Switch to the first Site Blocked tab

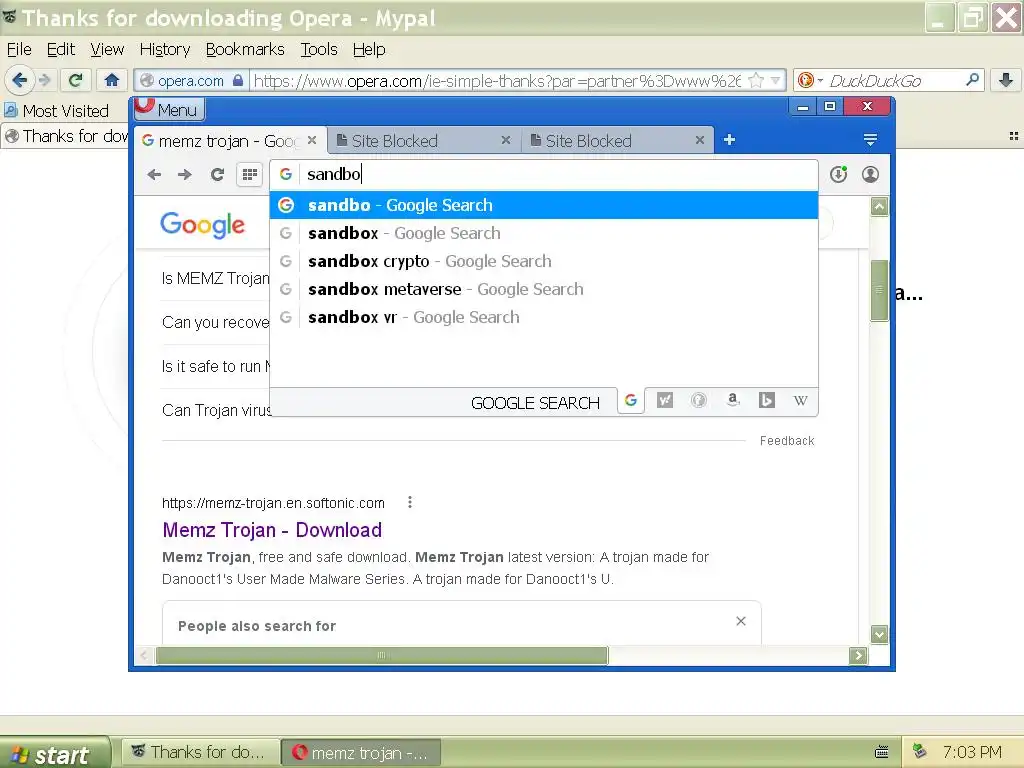[x=423, y=140]
